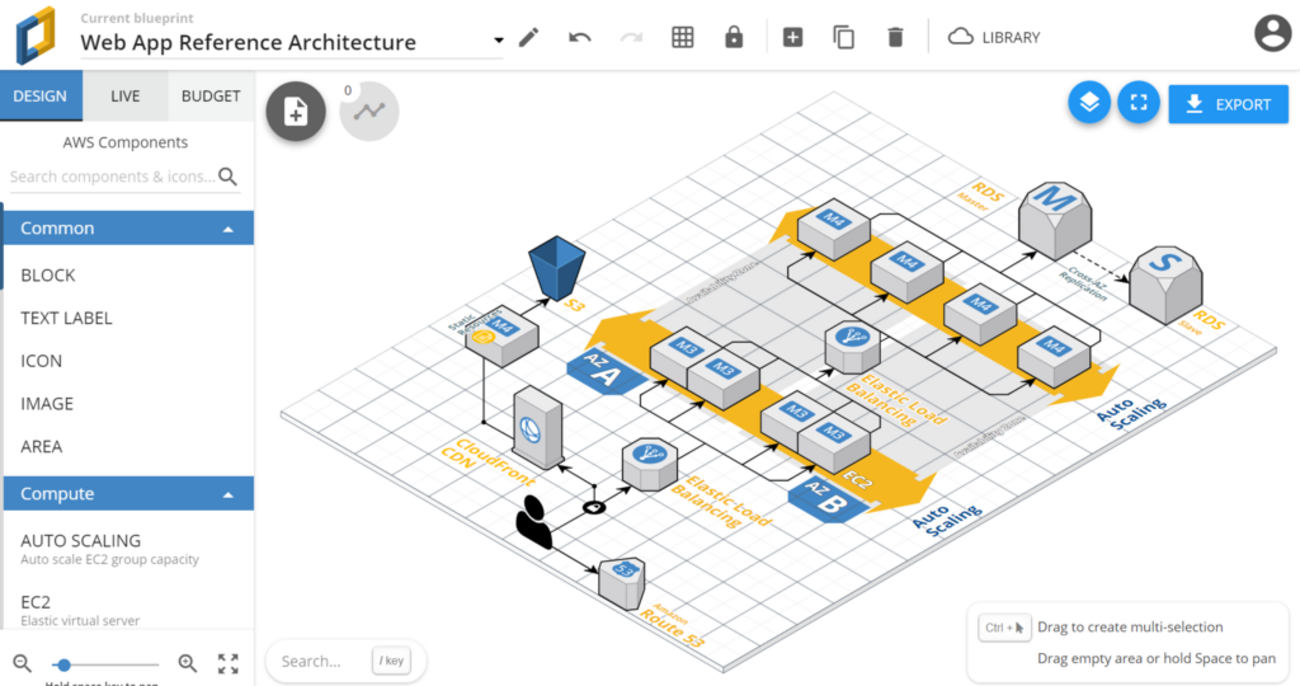Toggle the grid display icon
Viewport: 1300px width, 686px height.
(682, 38)
